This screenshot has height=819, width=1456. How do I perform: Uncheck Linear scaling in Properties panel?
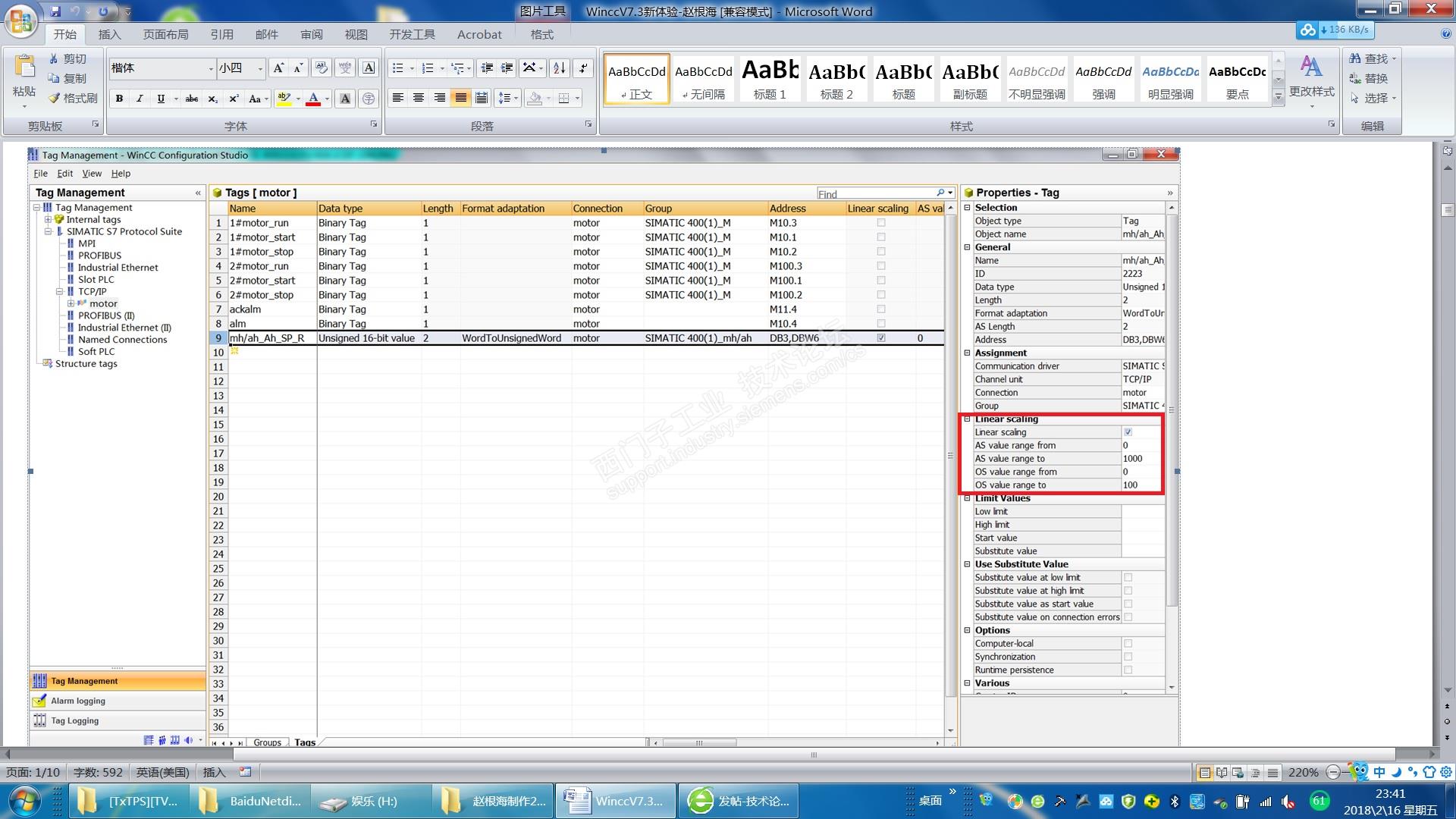coord(1128,432)
